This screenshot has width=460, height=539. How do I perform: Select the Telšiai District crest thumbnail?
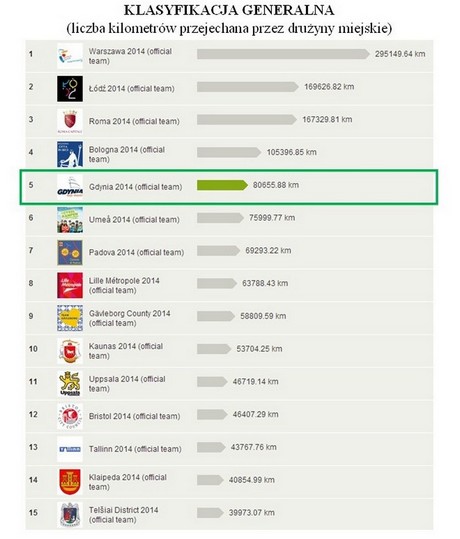pos(70,515)
